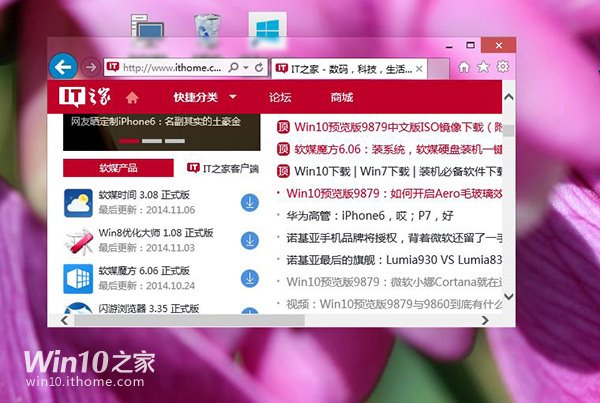600x403 pixels.
Task: Switch to the 软媒产品 tab
Action: pyautogui.click(x=118, y=167)
